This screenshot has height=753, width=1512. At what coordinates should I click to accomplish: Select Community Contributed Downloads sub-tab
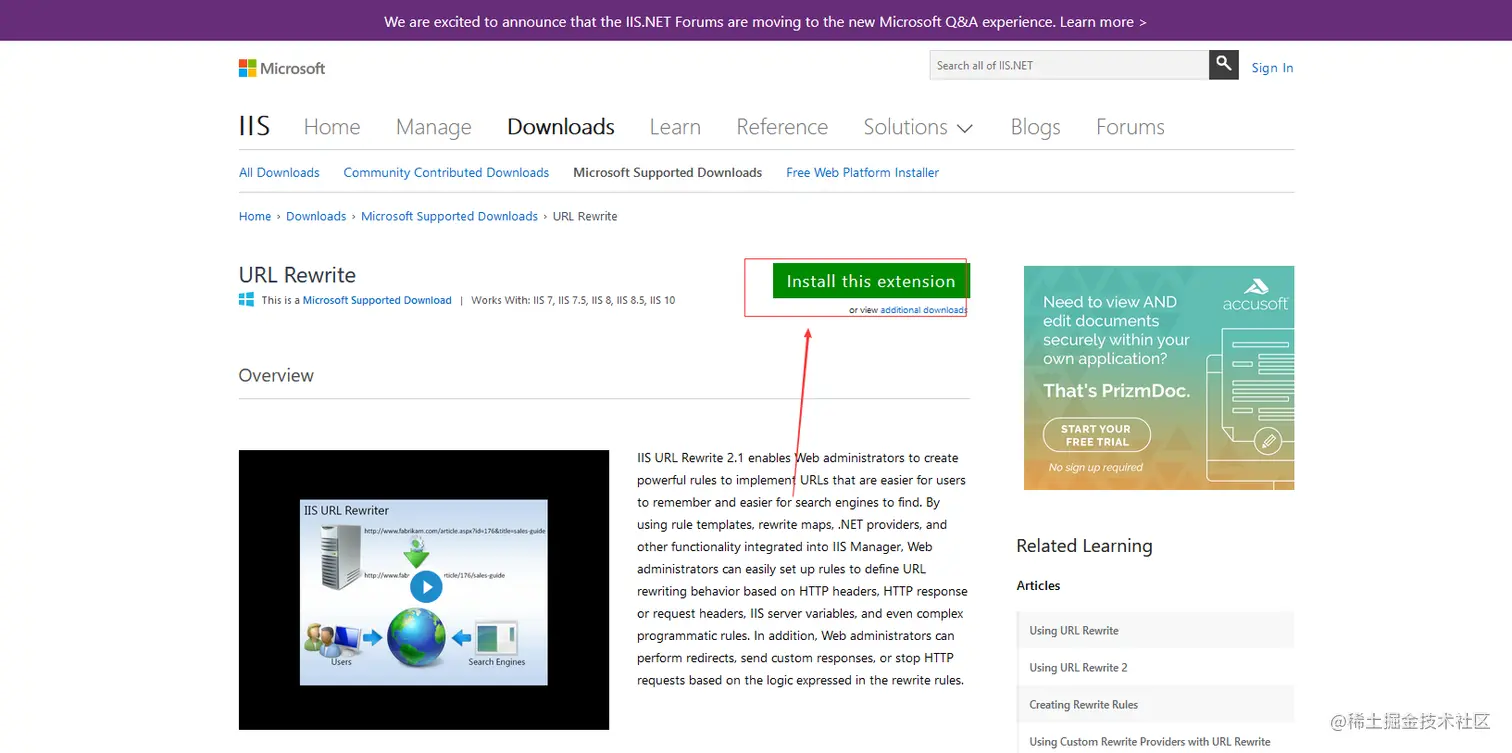pos(446,172)
